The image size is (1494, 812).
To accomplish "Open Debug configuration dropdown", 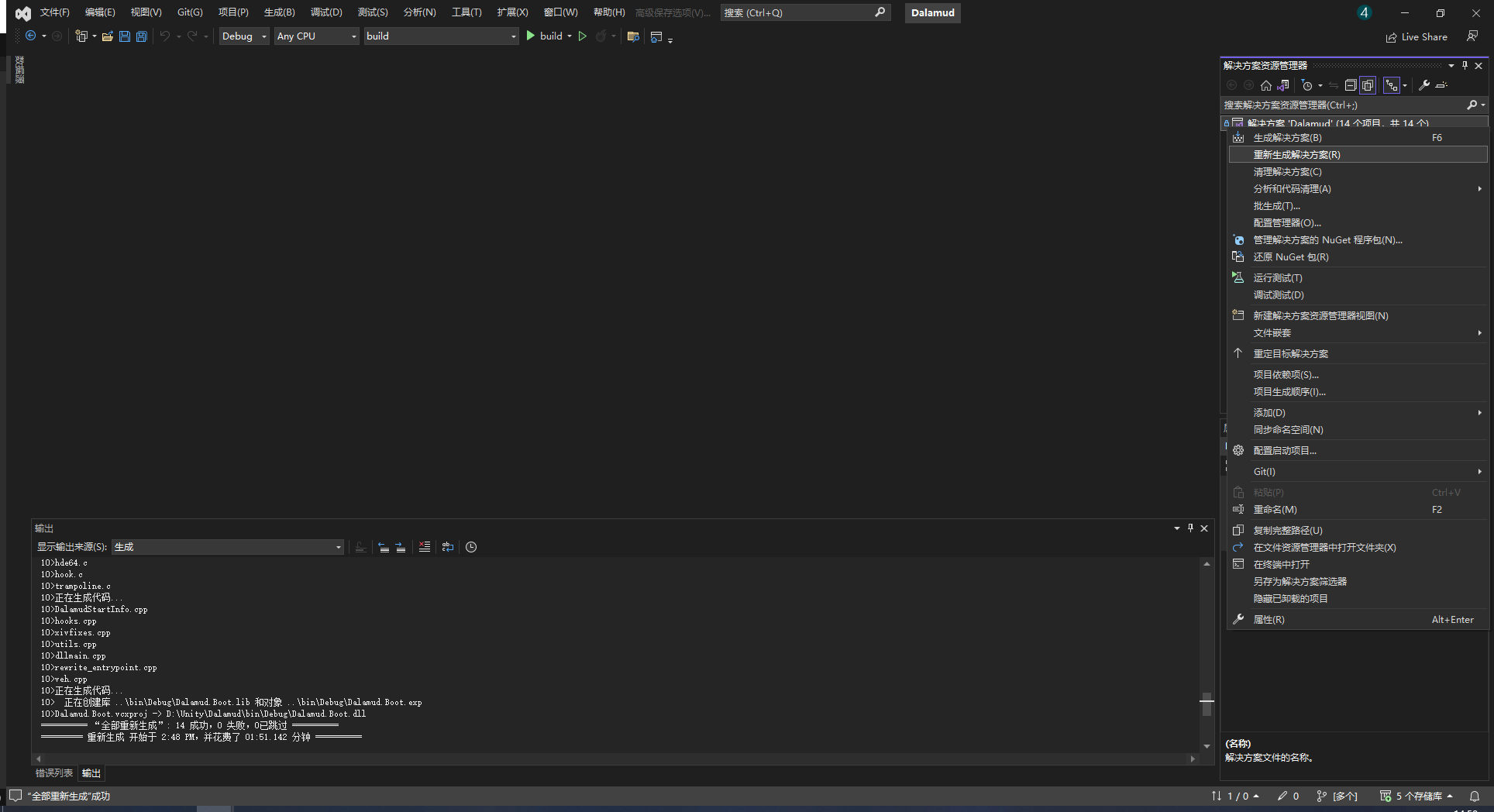I will 244,36.
